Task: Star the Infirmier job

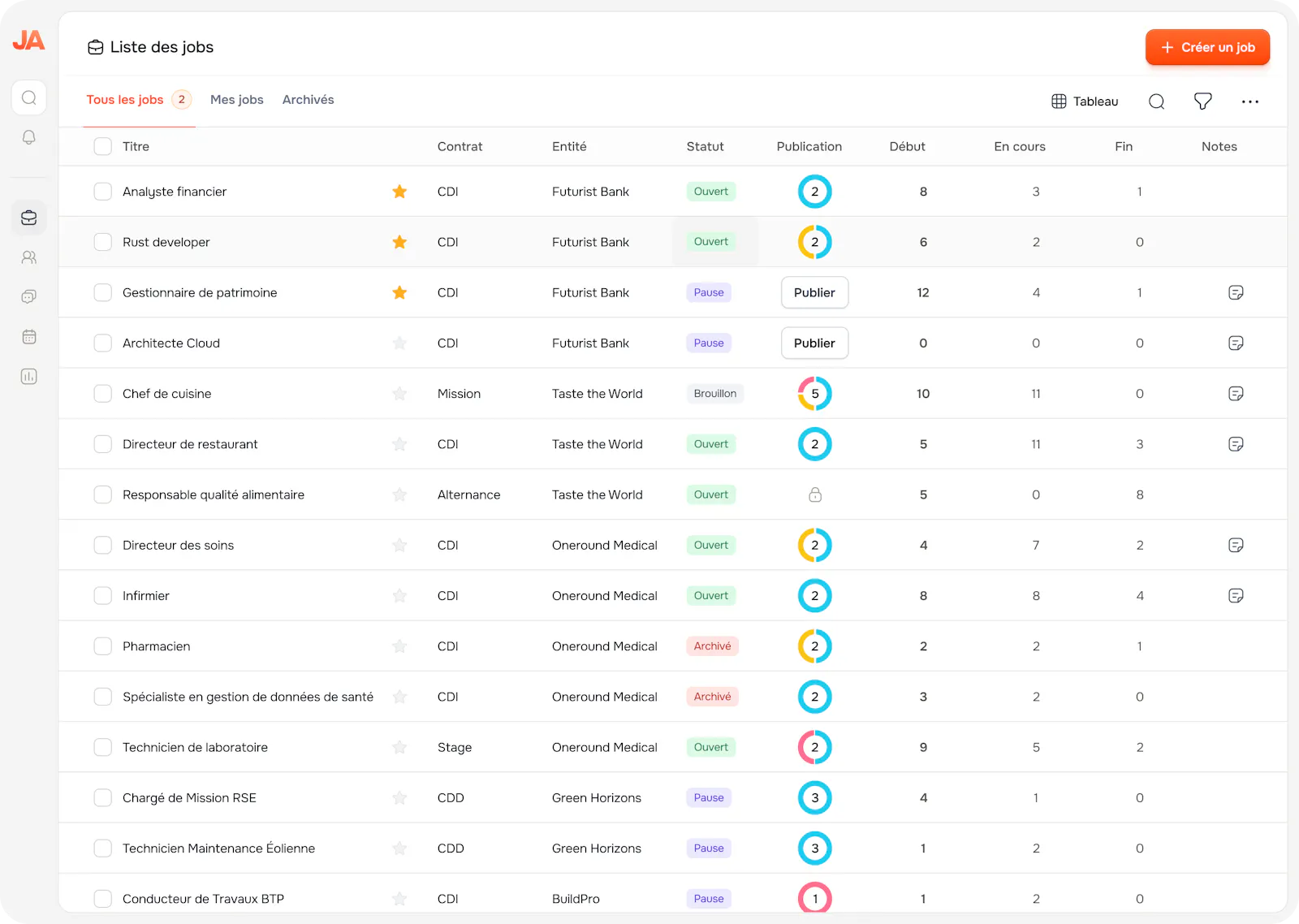Action: click(x=399, y=596)
